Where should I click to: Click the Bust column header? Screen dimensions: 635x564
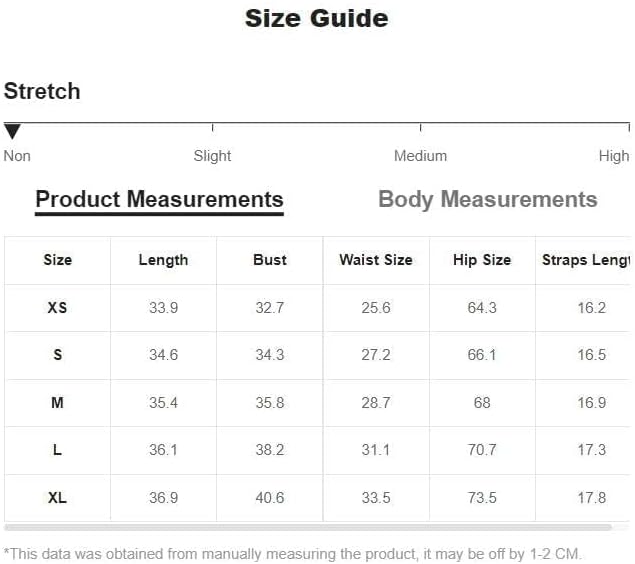[269, 260]
